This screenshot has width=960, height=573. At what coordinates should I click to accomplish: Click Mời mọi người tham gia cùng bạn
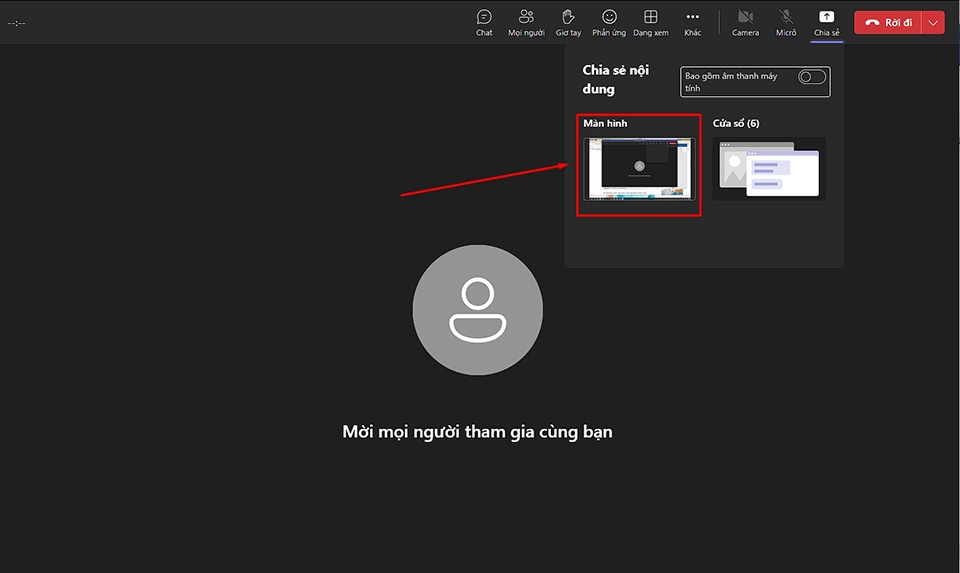tap(477, 432)
